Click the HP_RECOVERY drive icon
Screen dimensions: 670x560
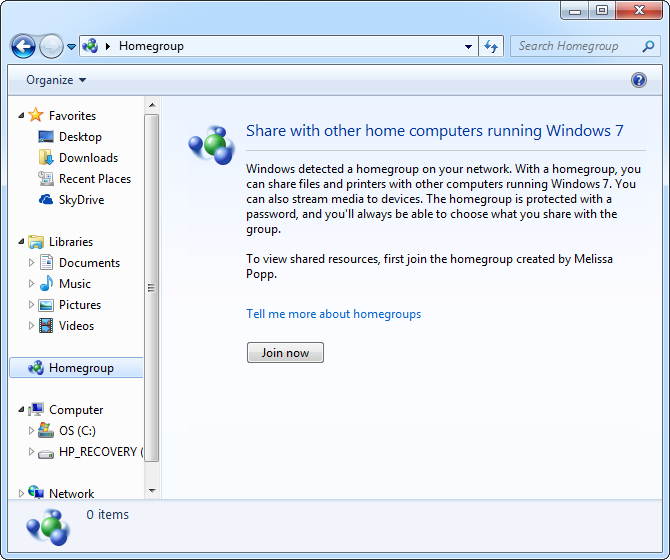tap(46, 453)
